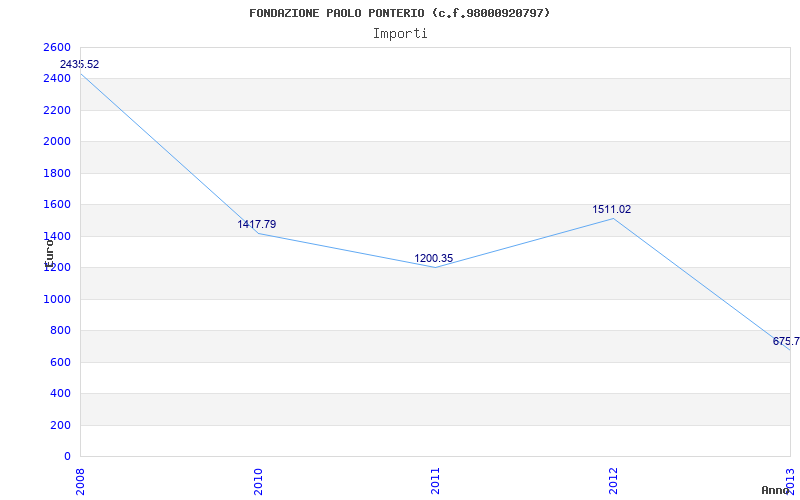
Task: Click the 2400 y-axis tick label
Action: pos(55,79)
